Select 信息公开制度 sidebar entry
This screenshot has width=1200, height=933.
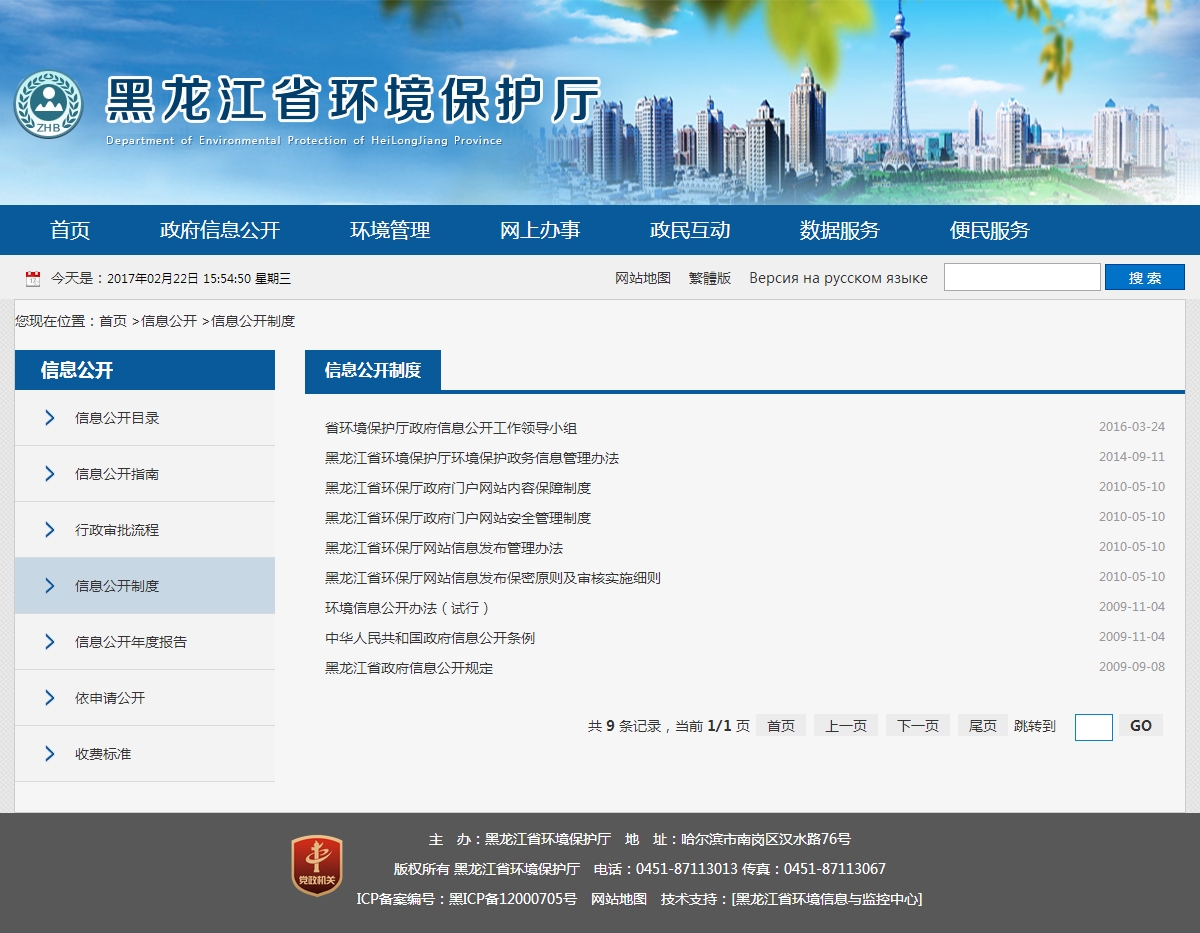coord(117,586)
